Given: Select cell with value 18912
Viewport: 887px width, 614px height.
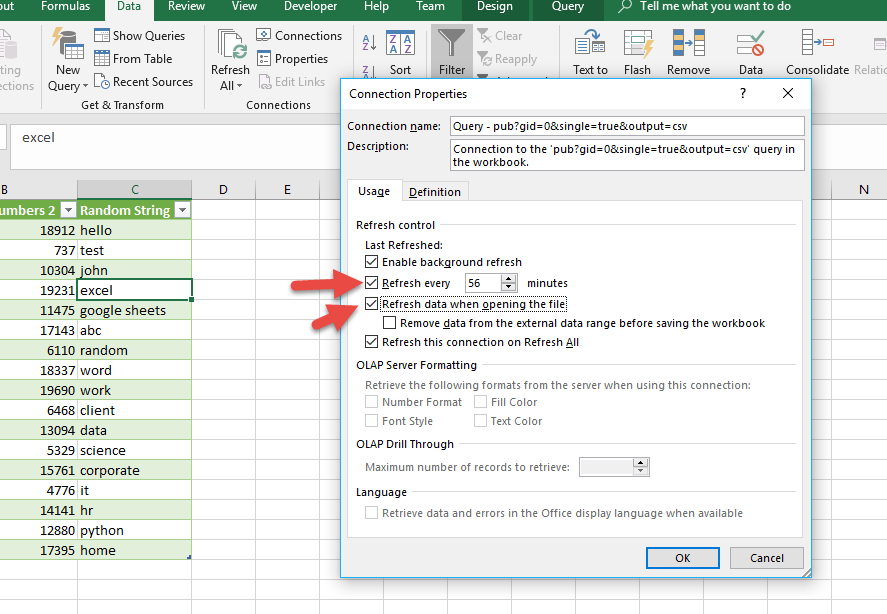Looking at the screenshot, I should pyautogui.click(x=38, y=230).
